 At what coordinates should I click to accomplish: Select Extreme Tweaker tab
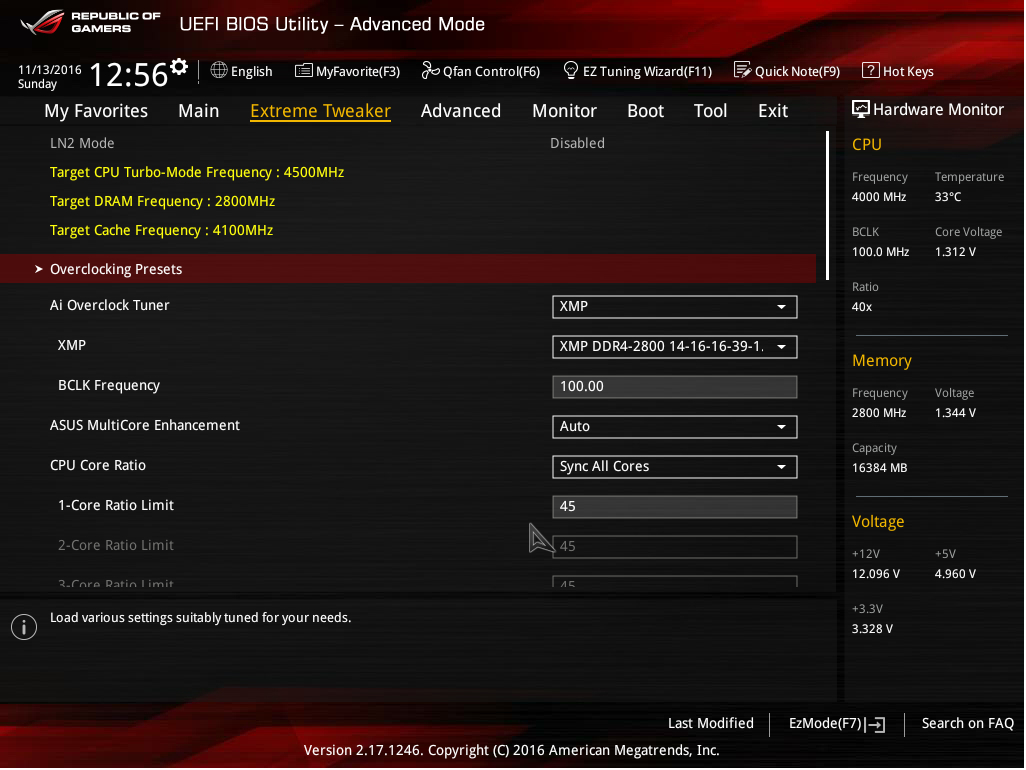pyautogui.click(x=321, y=111)
